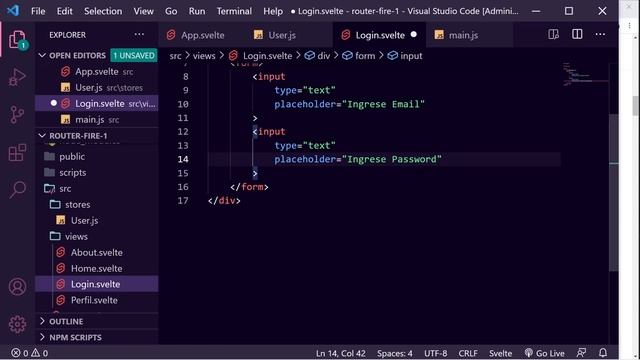Click the form breadcrumb segment
Image resolution: width=640 pixels, height=360 pixels.
click(x=359, y=56)
